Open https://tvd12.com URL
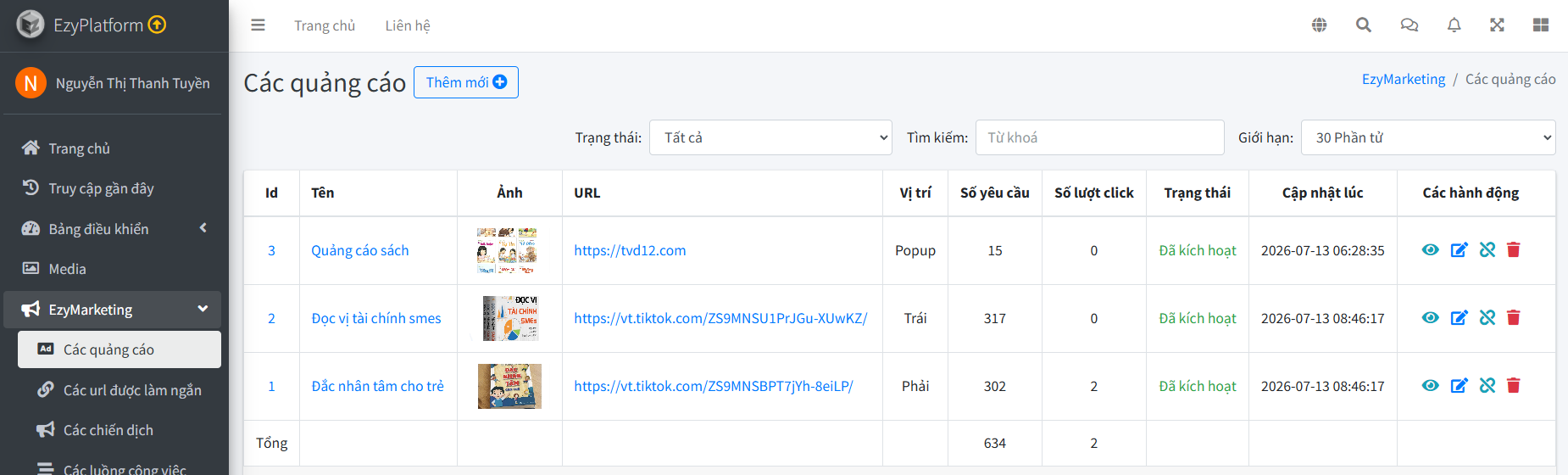This screenshot has height=475, width=1568. 630,250
